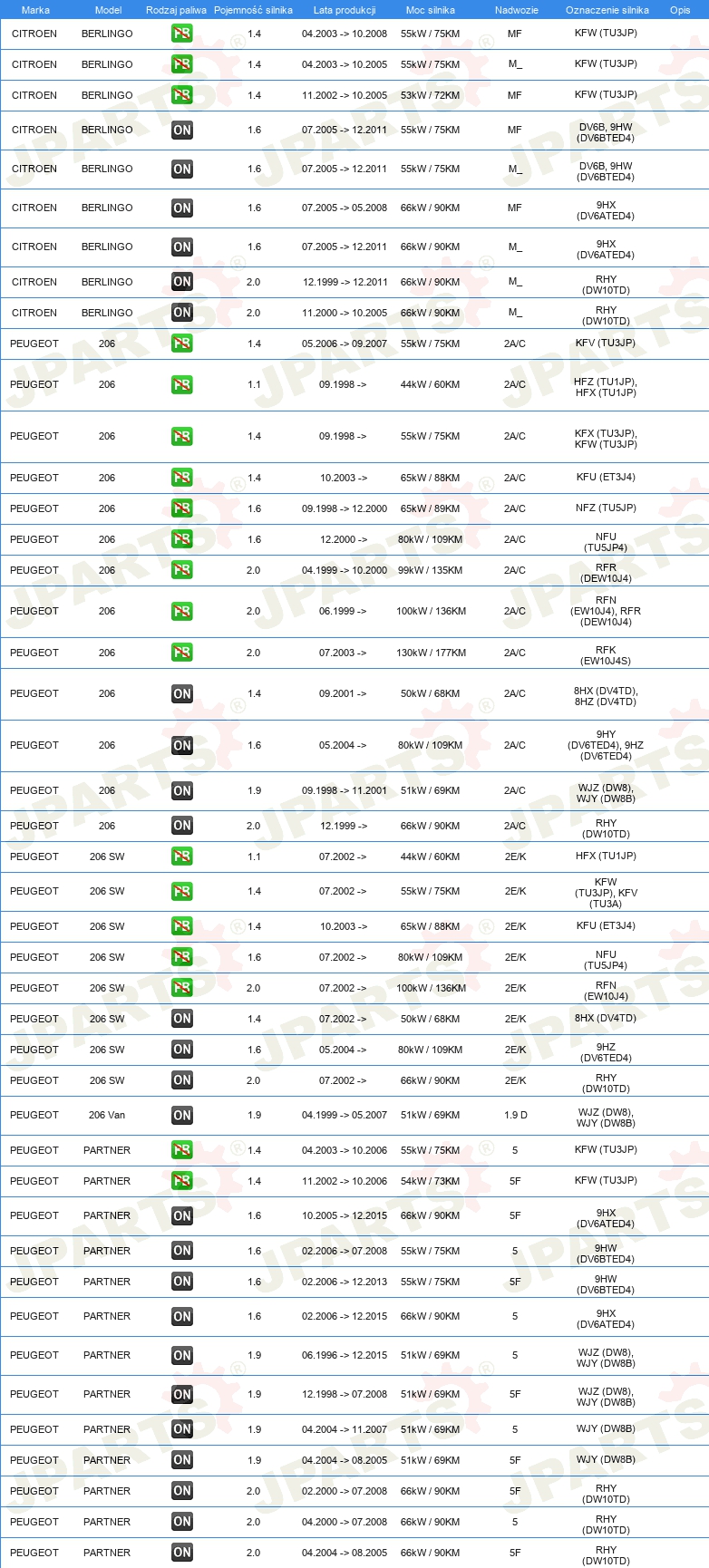This screenshot has height=1568, width=709.
Task: Click the ON icon in the 09.1998 -> 11.2001 row
Action: point(182,790)
